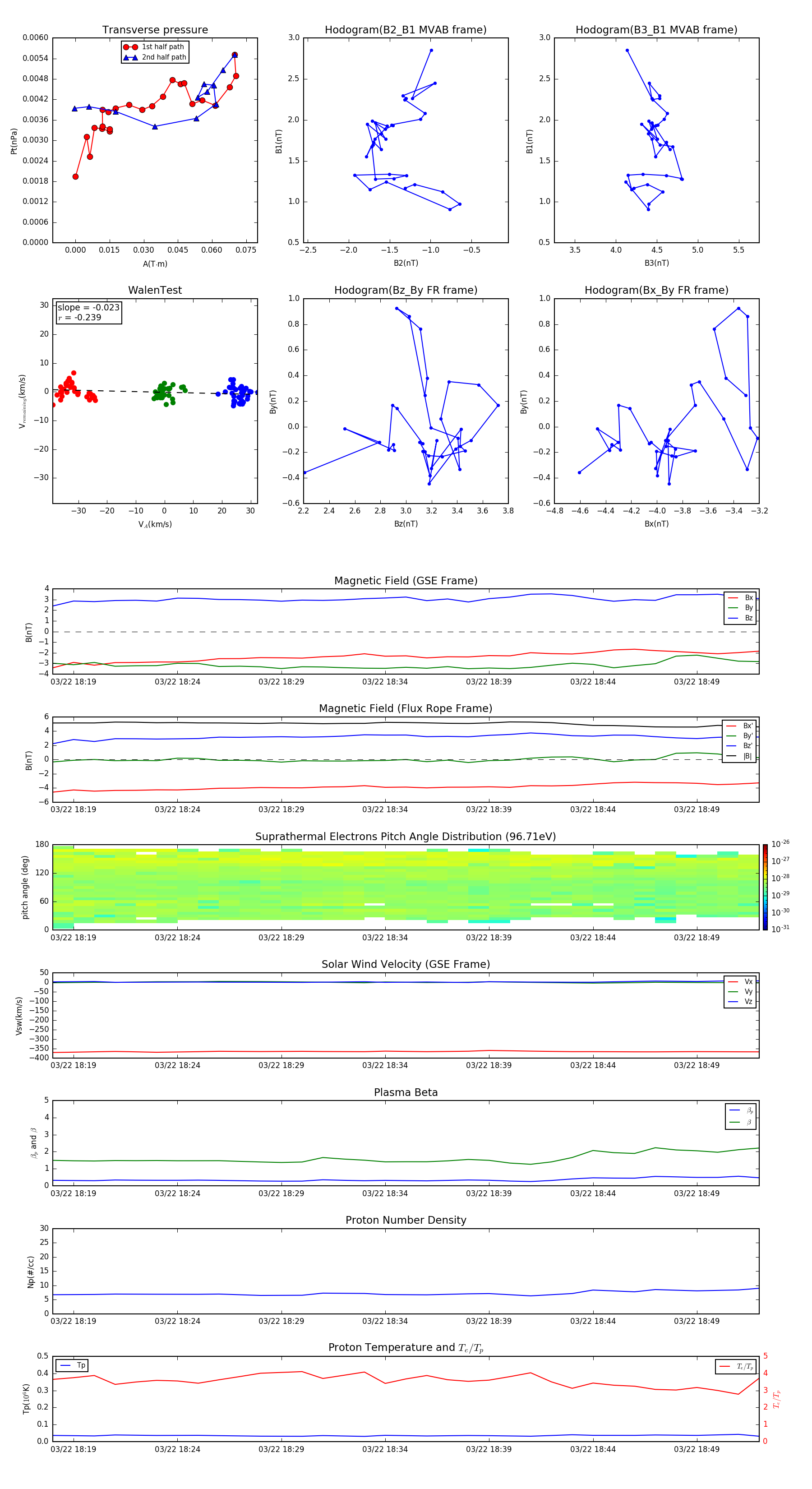Screen dimensions: 812x1489
Task: Click the Bz legend entry in GSE panel
Action: [740, 618]
